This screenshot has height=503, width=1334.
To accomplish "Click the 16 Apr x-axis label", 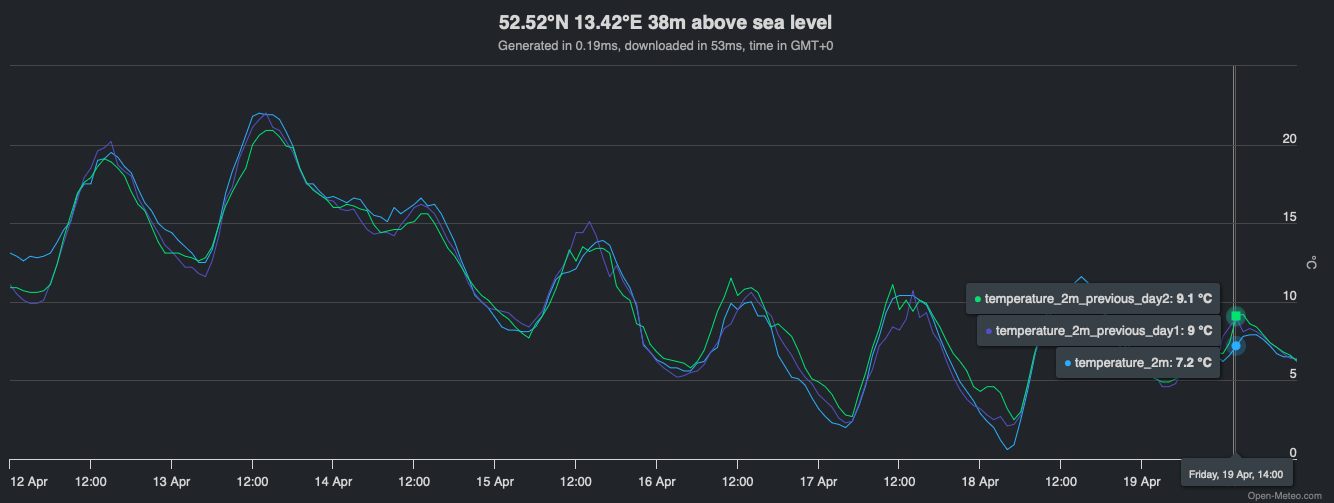I will coord(657,481).
